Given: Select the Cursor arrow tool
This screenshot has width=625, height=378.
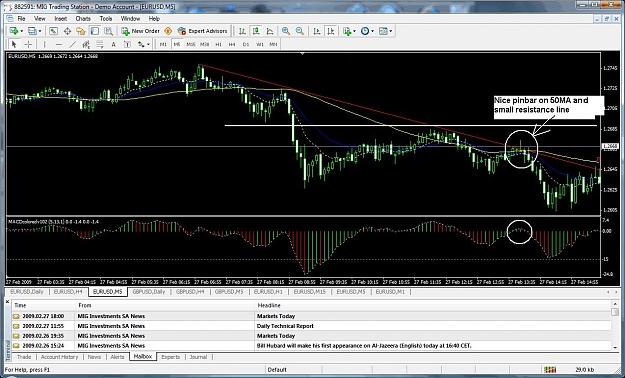Looking at the screenshot, I should click(14, 44).
